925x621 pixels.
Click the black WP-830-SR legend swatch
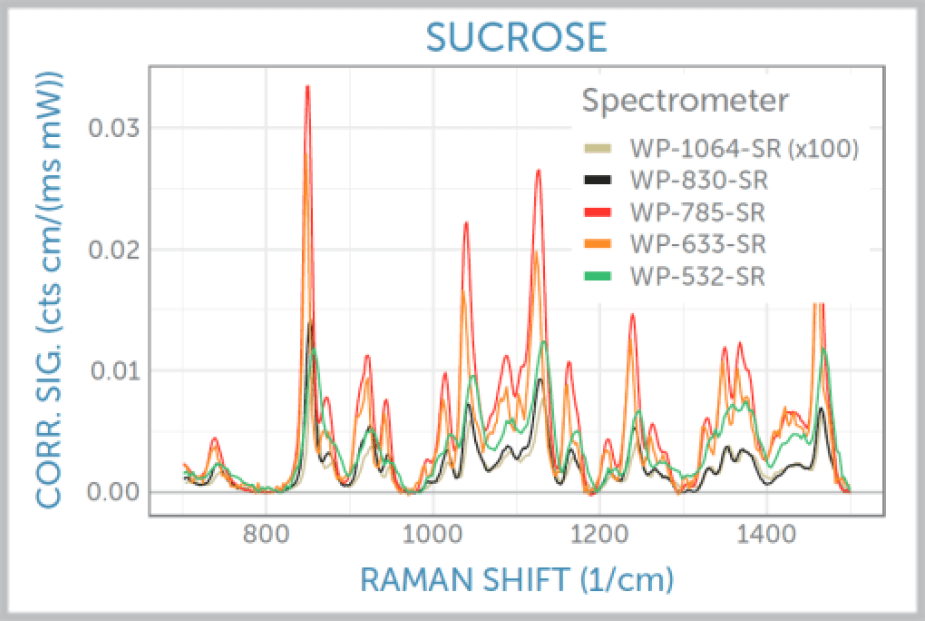[598, 181]
